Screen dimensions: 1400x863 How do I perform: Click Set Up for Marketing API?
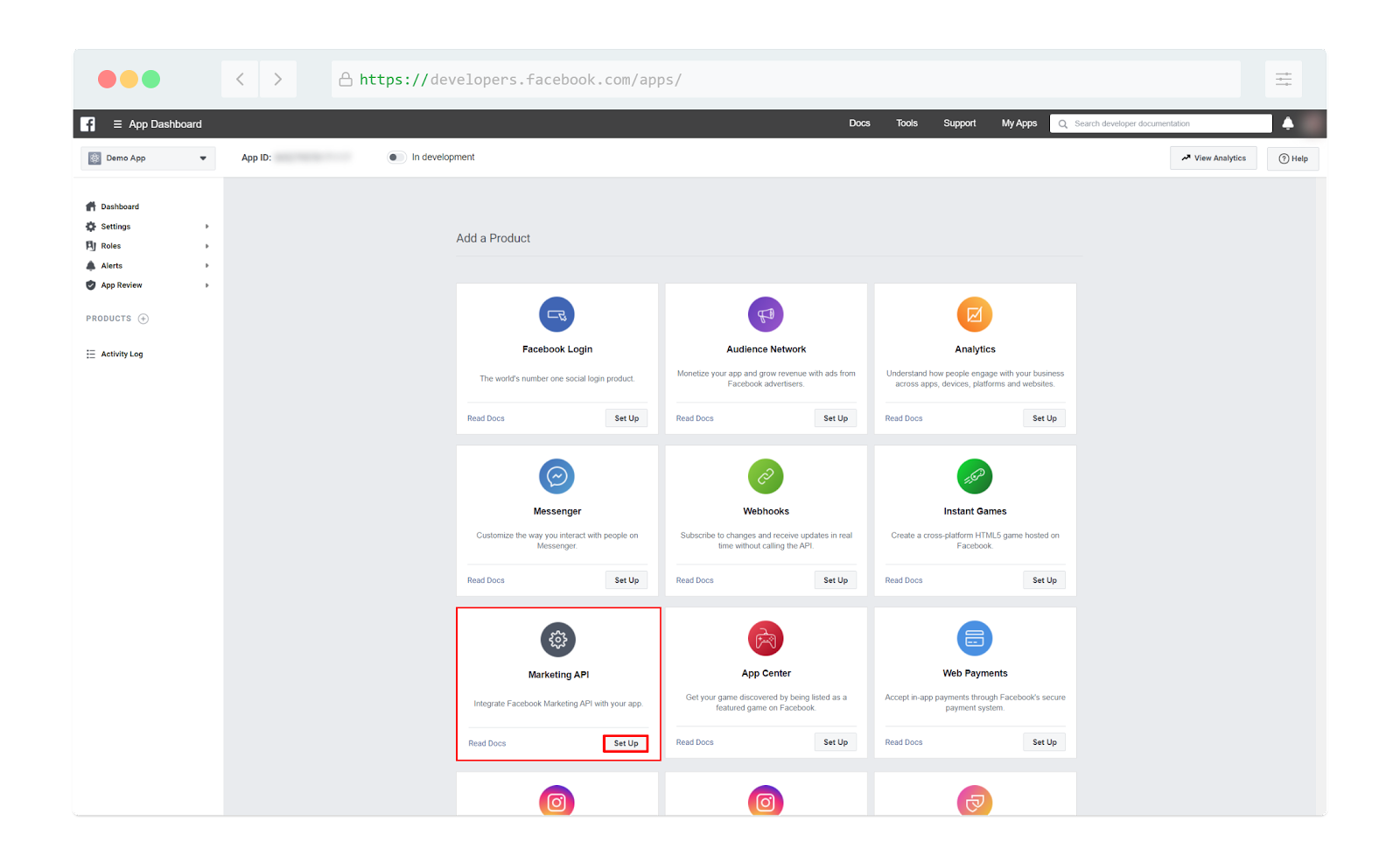626,744
